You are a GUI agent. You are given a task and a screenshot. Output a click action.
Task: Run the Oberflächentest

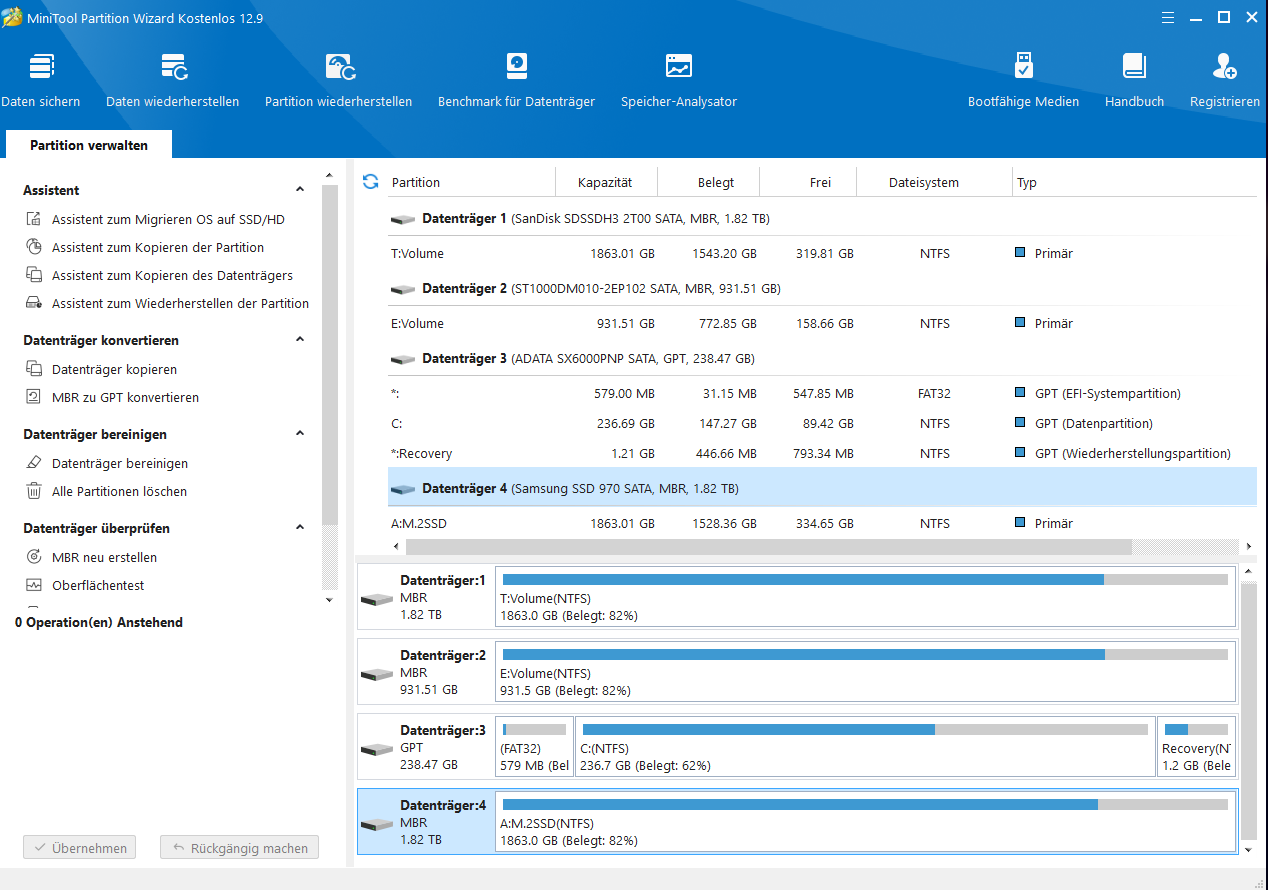98,585
